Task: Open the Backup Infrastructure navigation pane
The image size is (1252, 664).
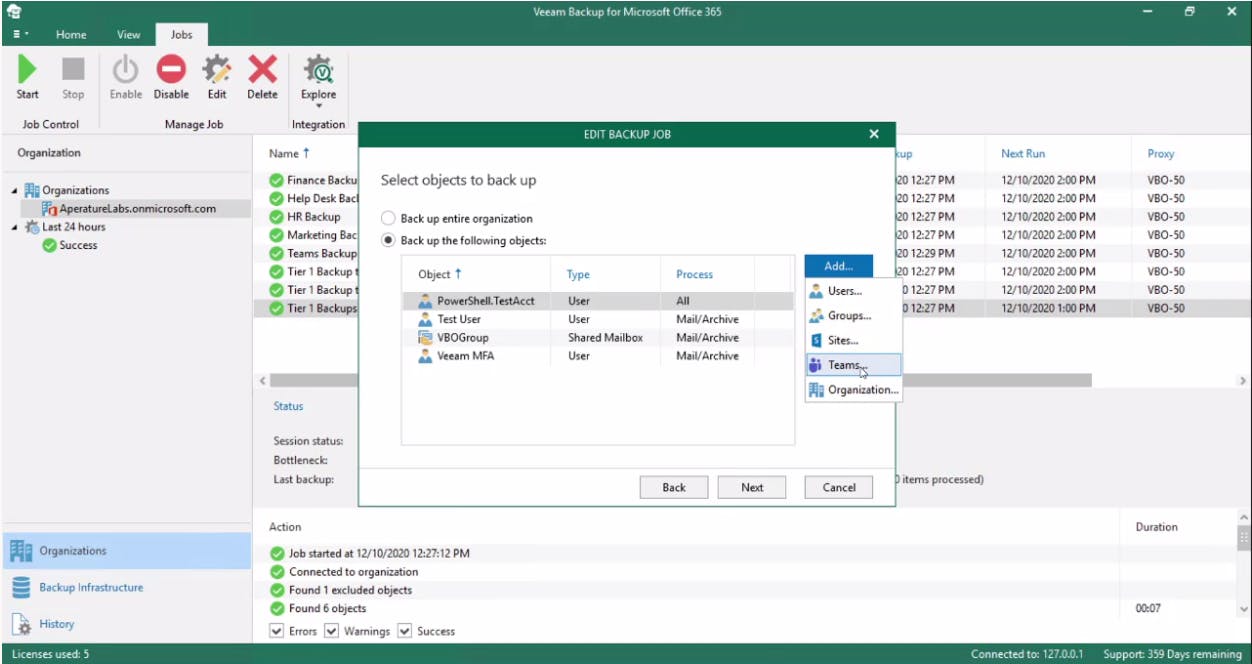Action: pos(126,588)
